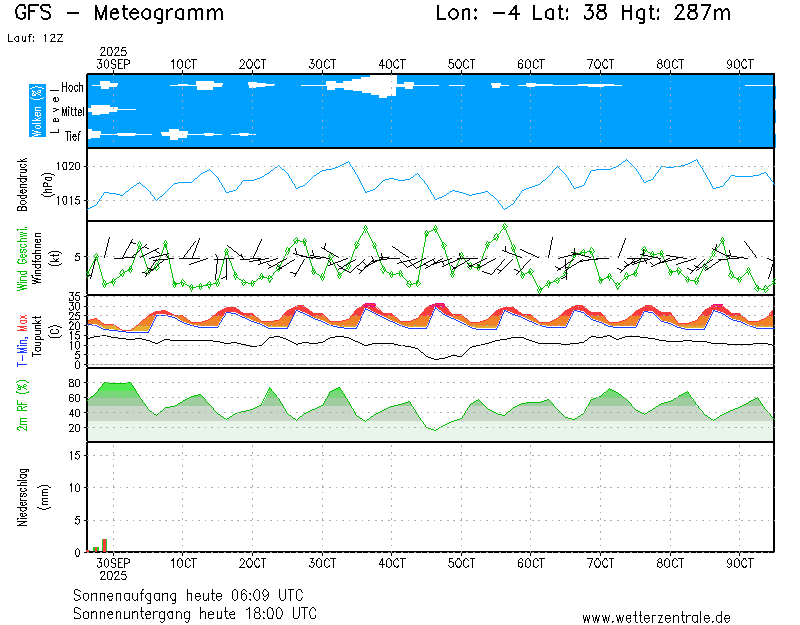
Task: Click the 1015 pressure tick value
Action: tap(68, 201)
